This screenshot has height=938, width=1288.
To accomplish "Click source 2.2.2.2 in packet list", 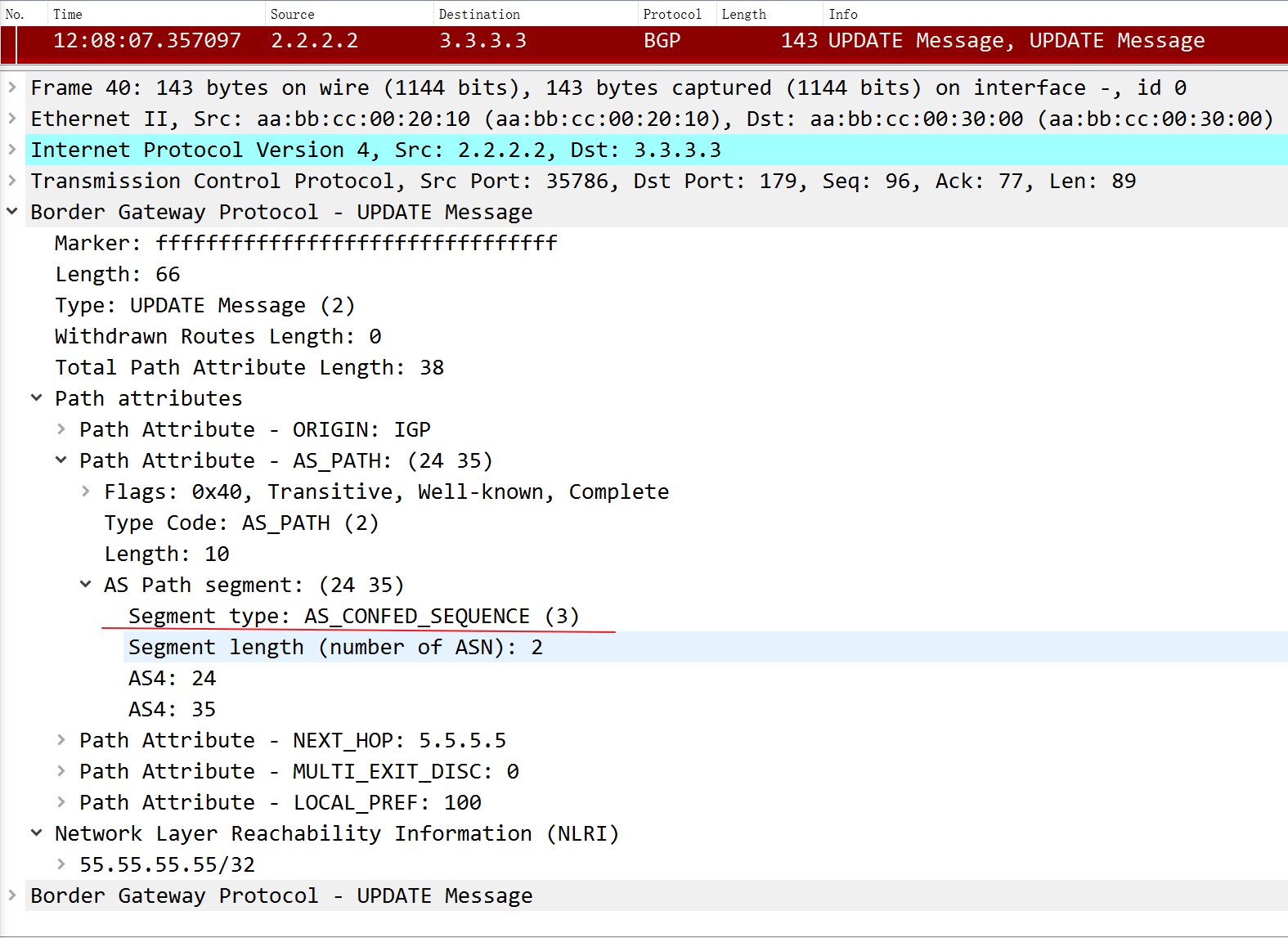I will (x=315, y=41).
